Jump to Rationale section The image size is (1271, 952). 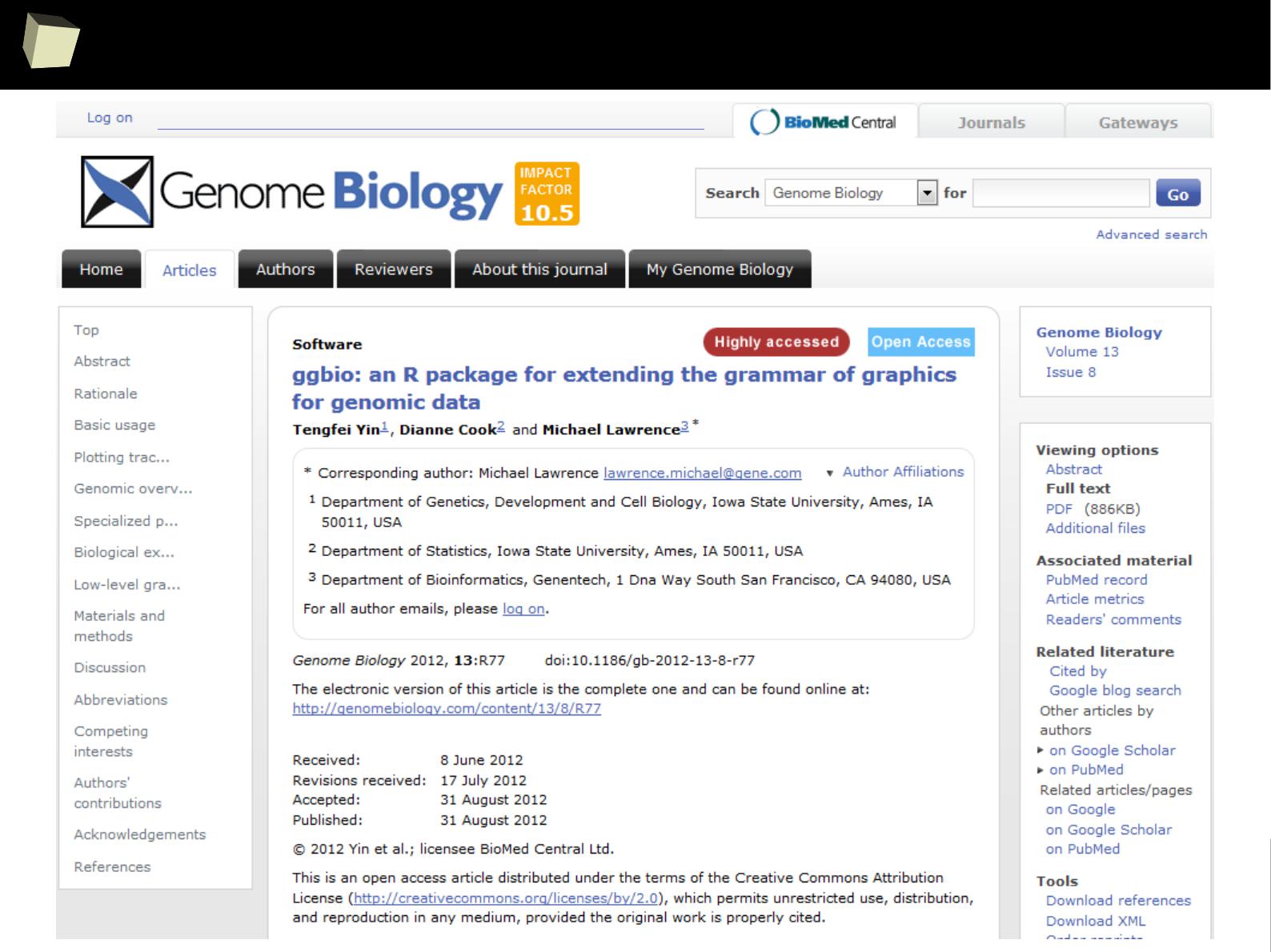click(x=106, y=394)
